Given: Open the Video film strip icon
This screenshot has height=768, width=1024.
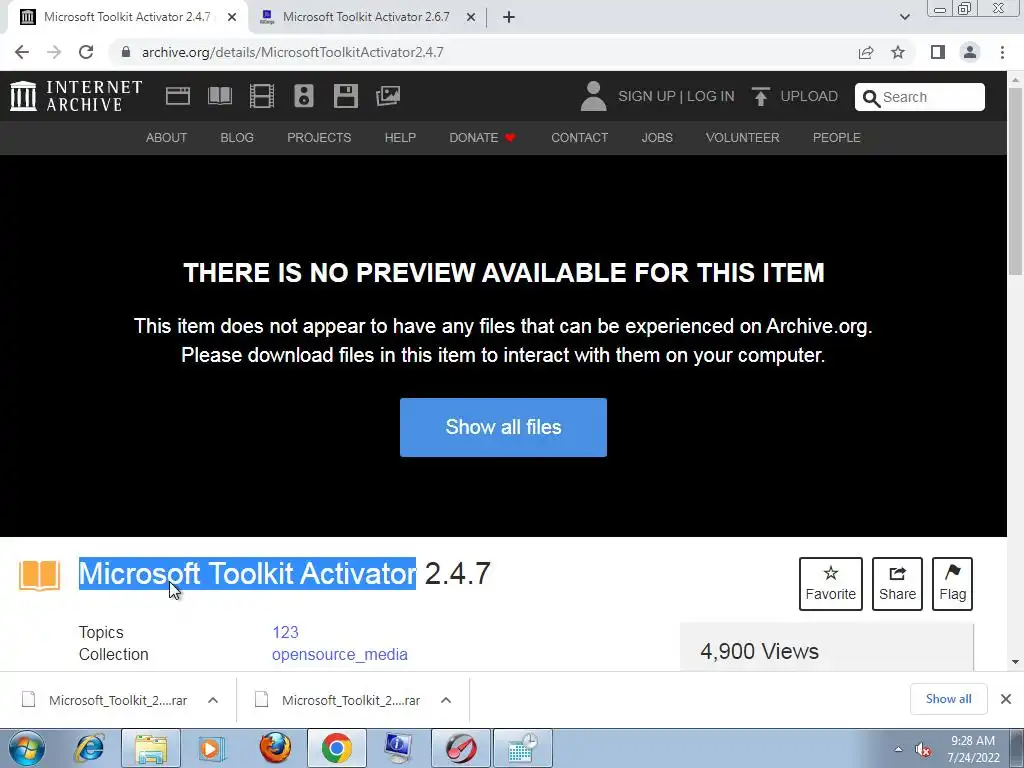Looking at the screenshot, I should point(262,96).
